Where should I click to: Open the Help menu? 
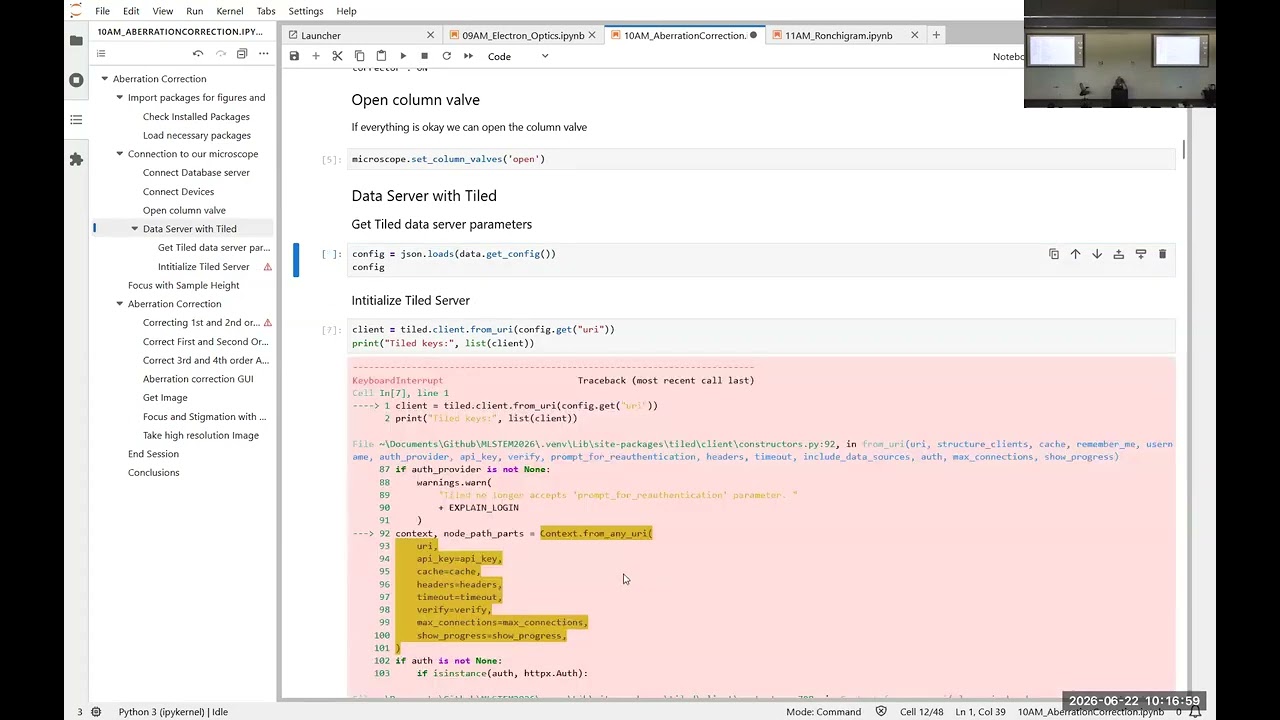click(347, 11)
